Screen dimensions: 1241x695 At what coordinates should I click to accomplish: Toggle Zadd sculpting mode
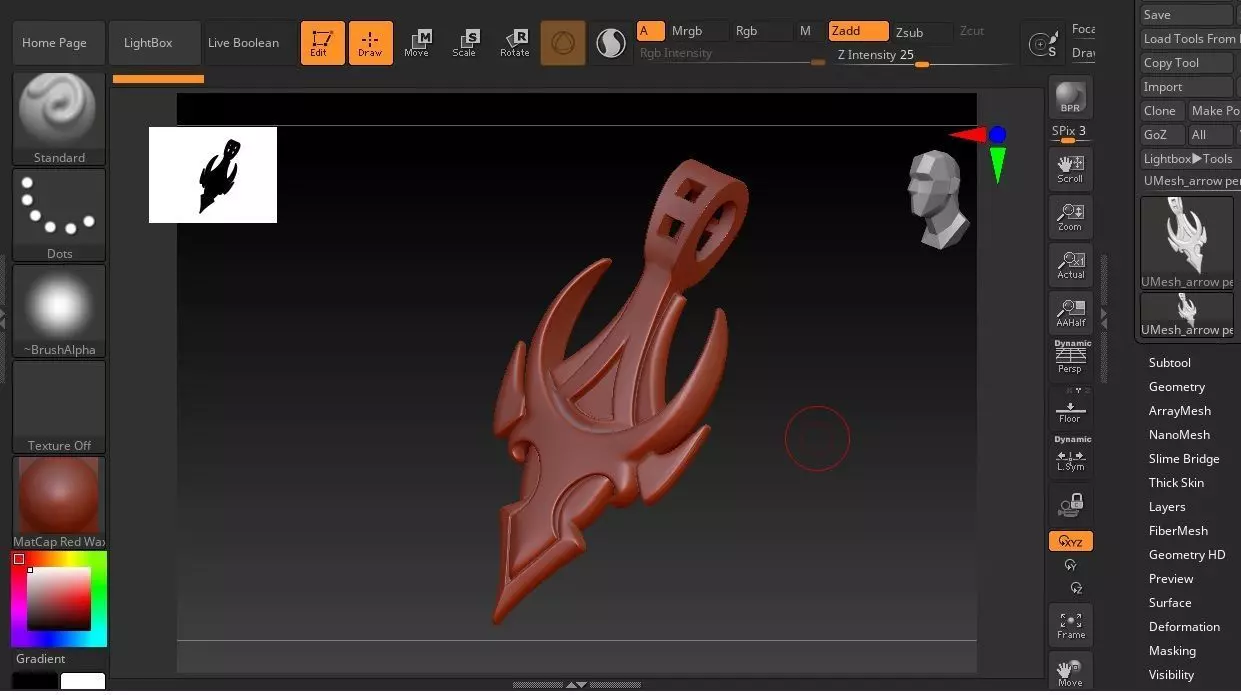pos(858,31)
